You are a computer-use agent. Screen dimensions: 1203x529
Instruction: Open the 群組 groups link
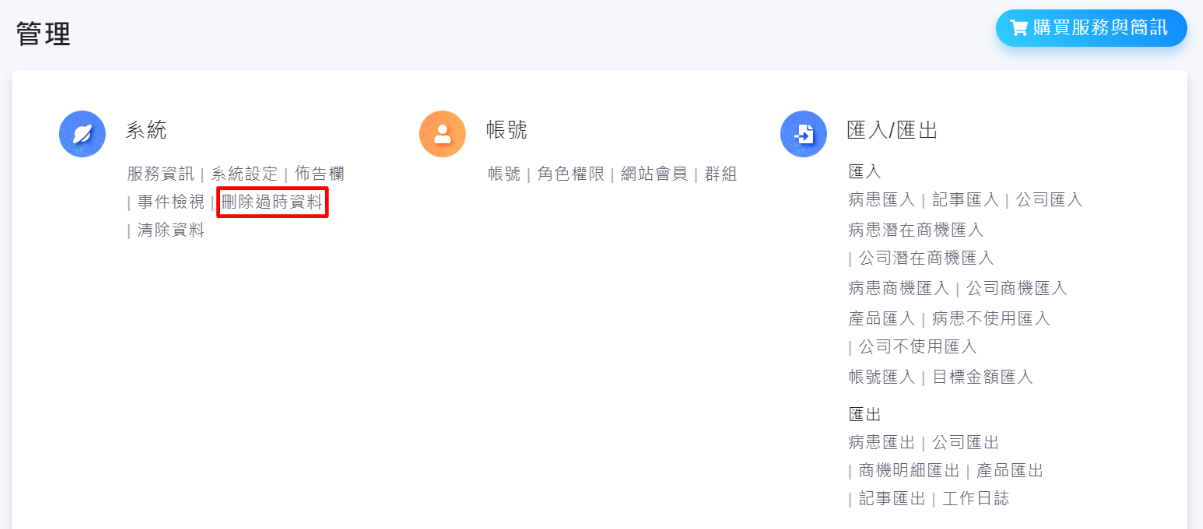pos(721,174)
